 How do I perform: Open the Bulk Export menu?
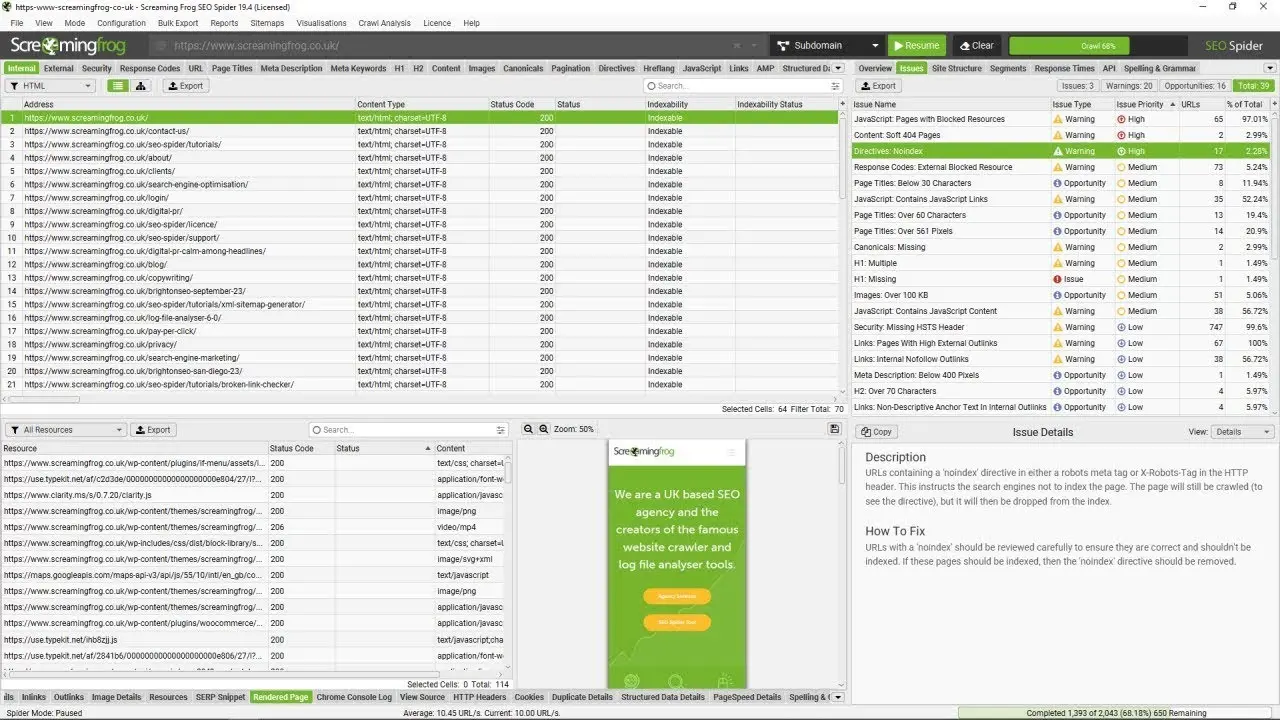coord(177,22)
